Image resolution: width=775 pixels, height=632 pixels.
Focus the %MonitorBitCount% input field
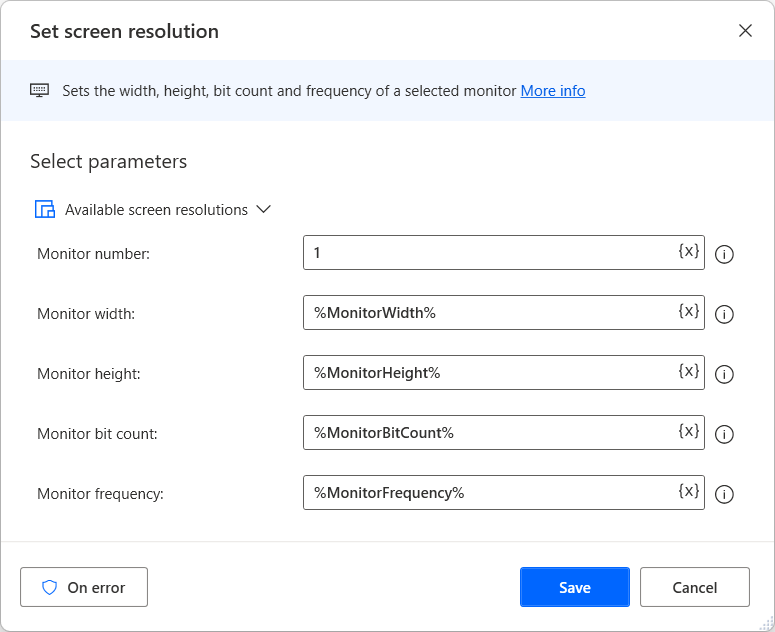[504, 433]
